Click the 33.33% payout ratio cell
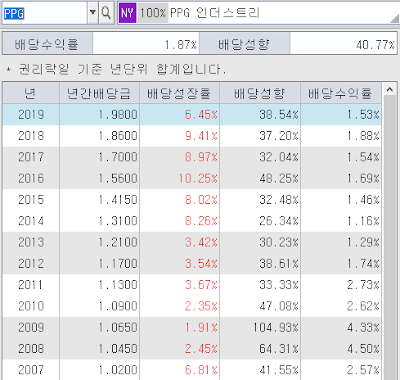Viewport: 400px width, 380px height. (x=260, y=285)
